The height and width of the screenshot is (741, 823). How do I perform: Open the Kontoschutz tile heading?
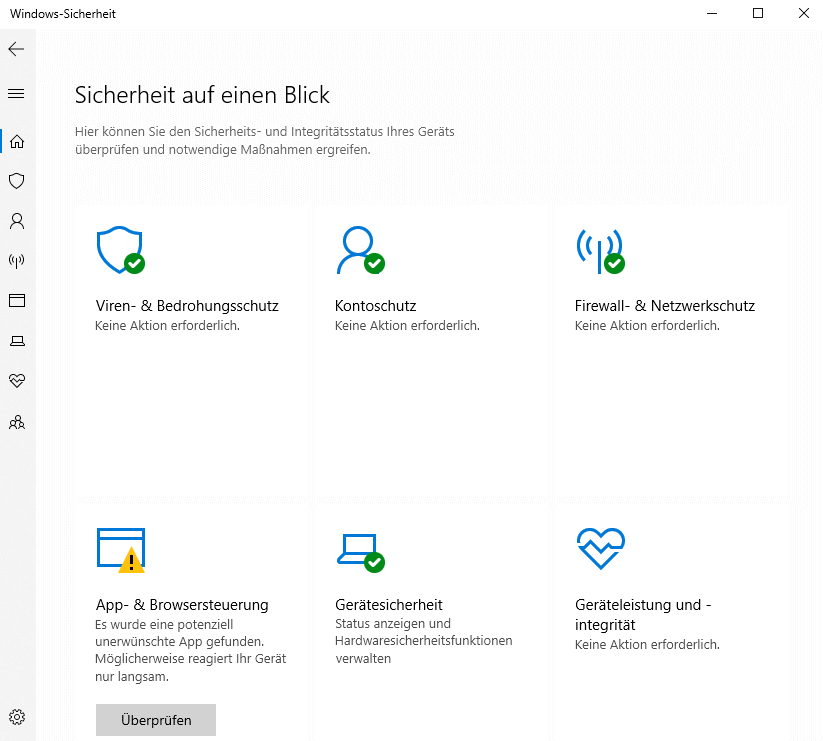click(x=375, y=306)
